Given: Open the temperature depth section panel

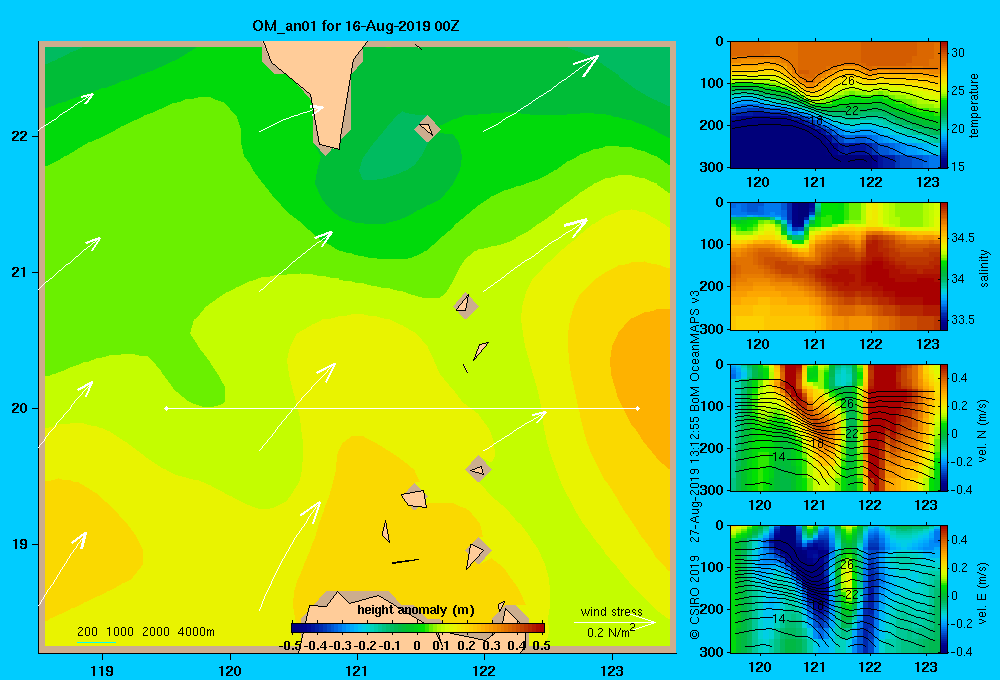Looking at the screenshot, I should tap(834, 105).
